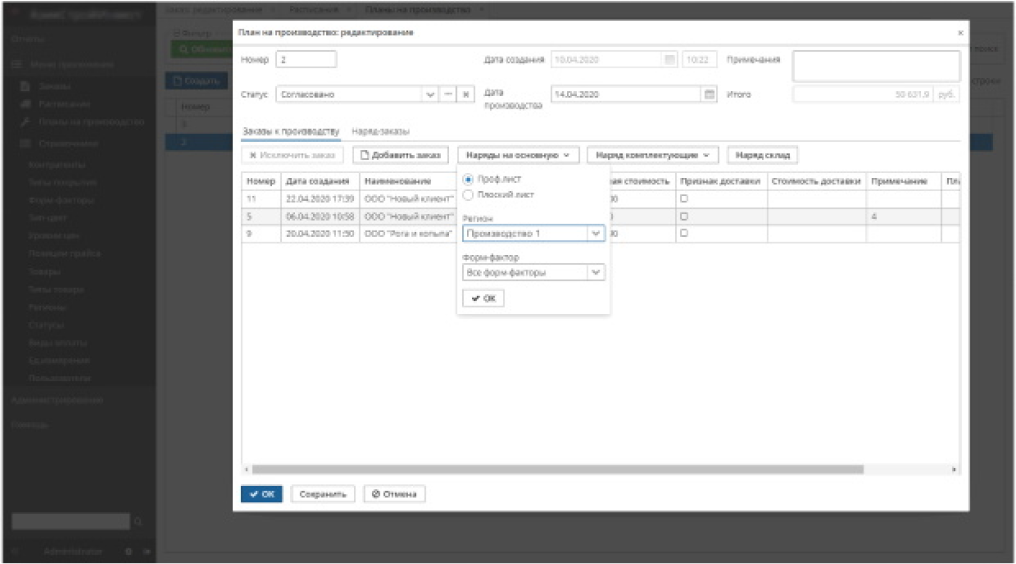Click the Отмена button
This screenshot has width=1016, height=564.
pyautogui.click(x=394, y=494)
